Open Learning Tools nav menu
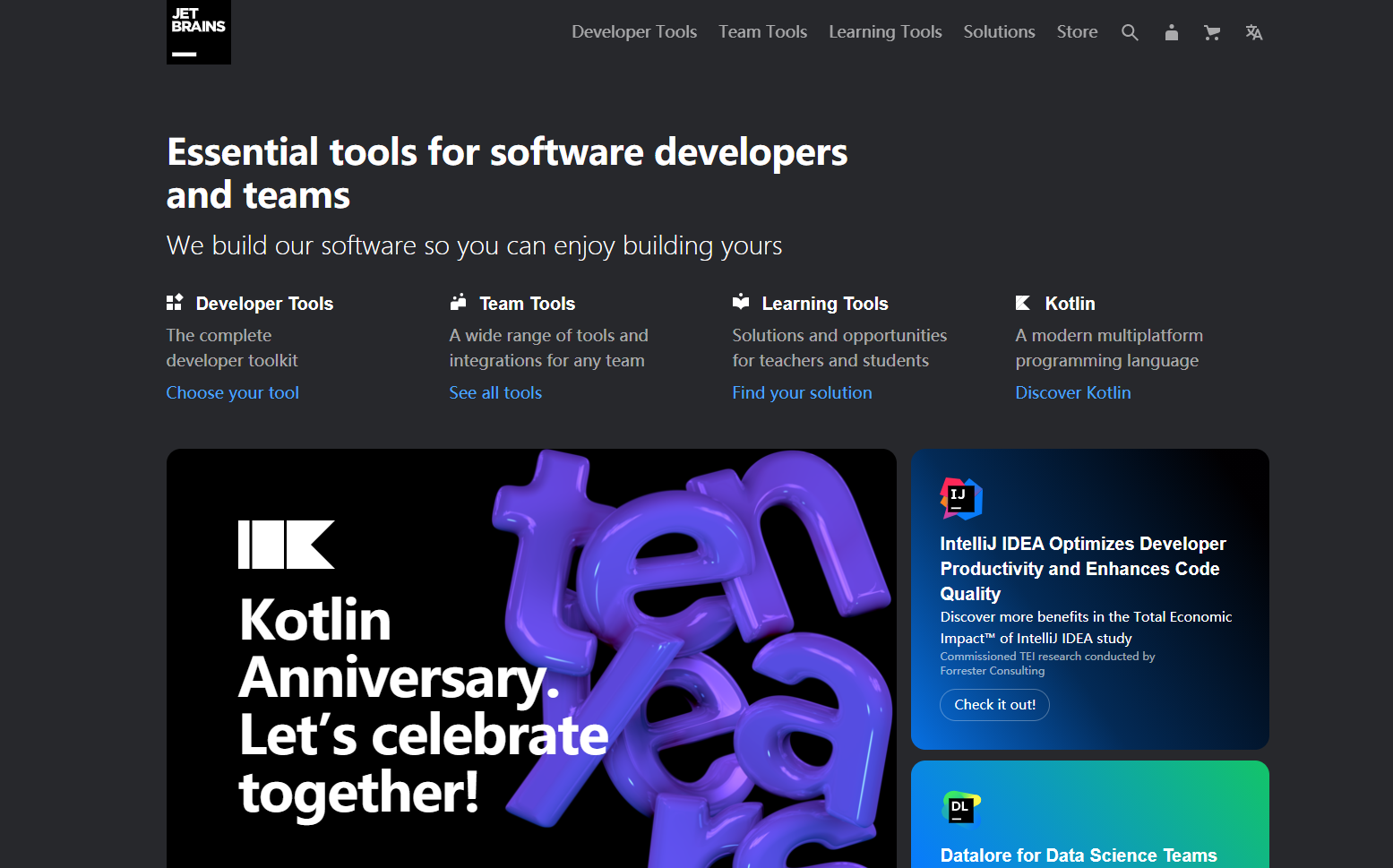 click(885, 31)
